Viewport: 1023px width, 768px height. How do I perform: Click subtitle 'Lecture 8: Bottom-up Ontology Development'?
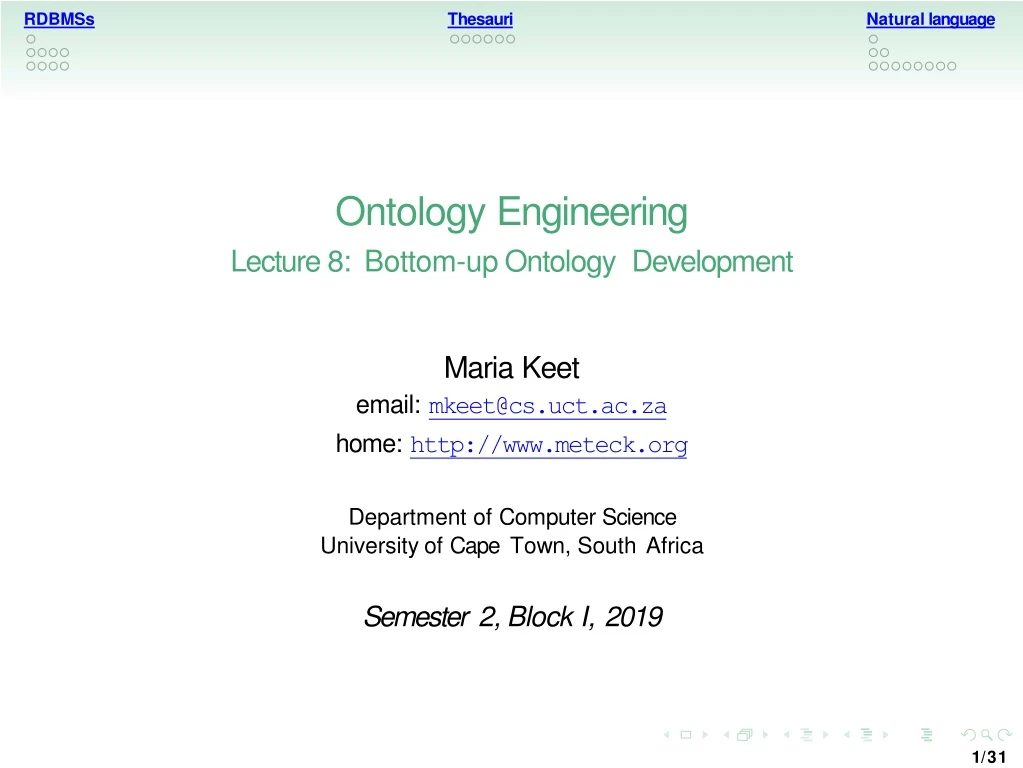pos(512,262)
